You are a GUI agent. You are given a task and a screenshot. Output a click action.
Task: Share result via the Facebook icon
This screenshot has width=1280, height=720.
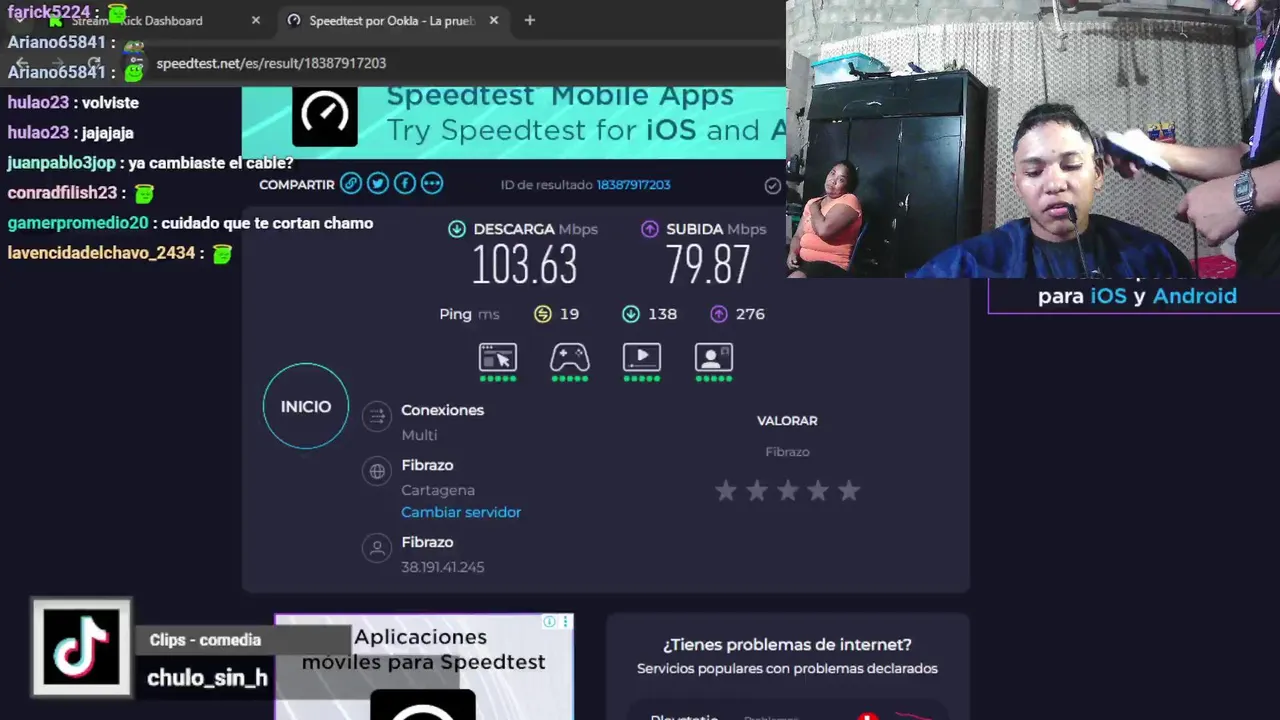click(404, 183)
